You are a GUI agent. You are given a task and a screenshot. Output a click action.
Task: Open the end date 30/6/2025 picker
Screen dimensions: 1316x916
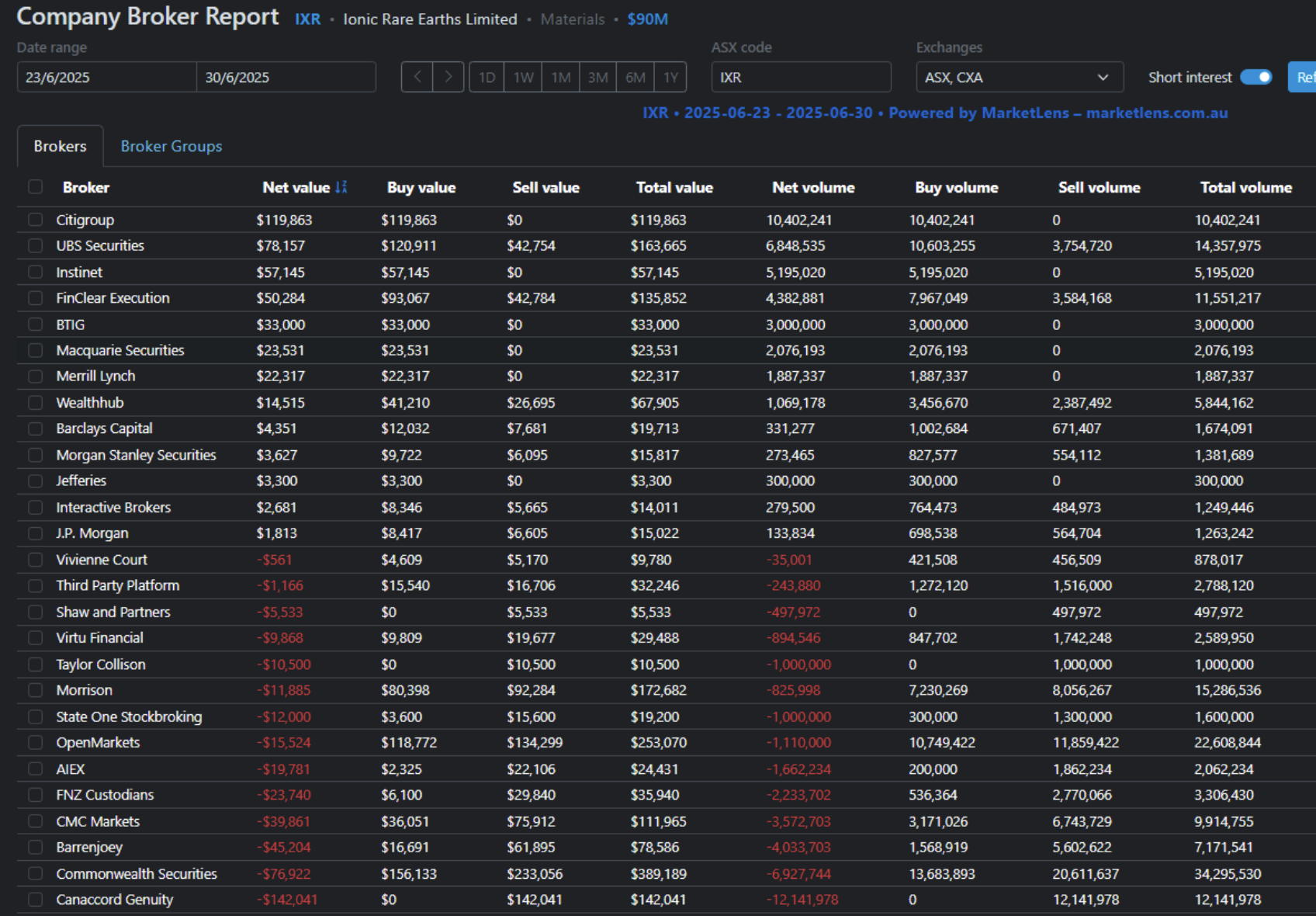click(286, 78)
